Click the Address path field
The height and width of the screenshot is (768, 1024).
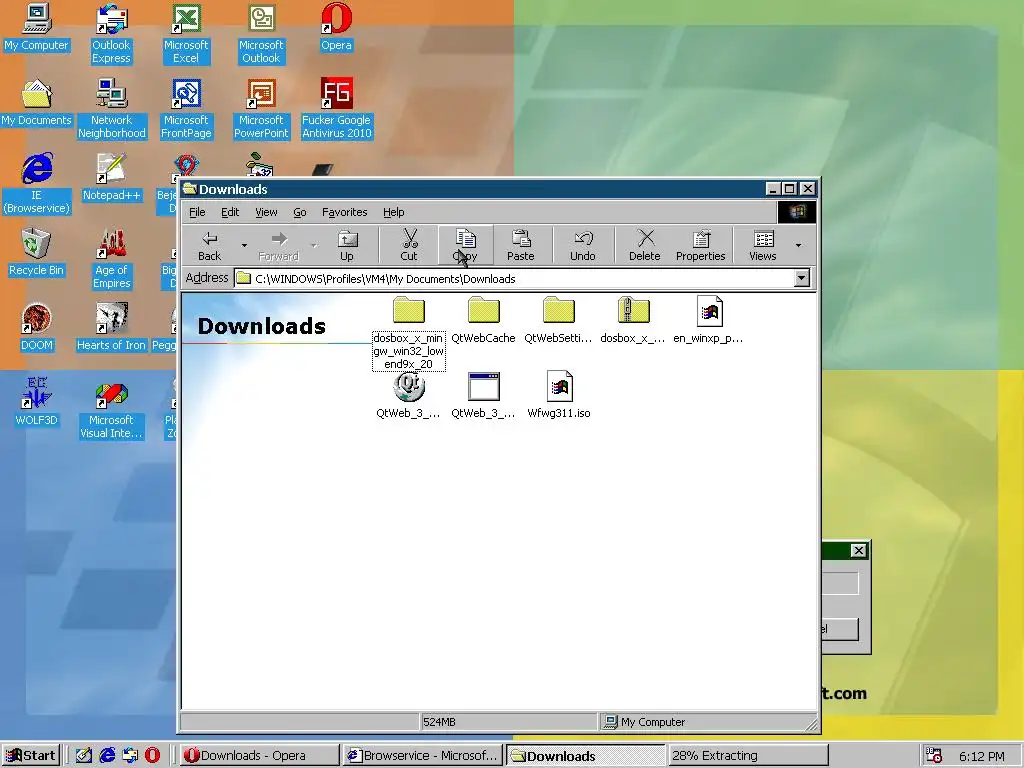point(514,279)
